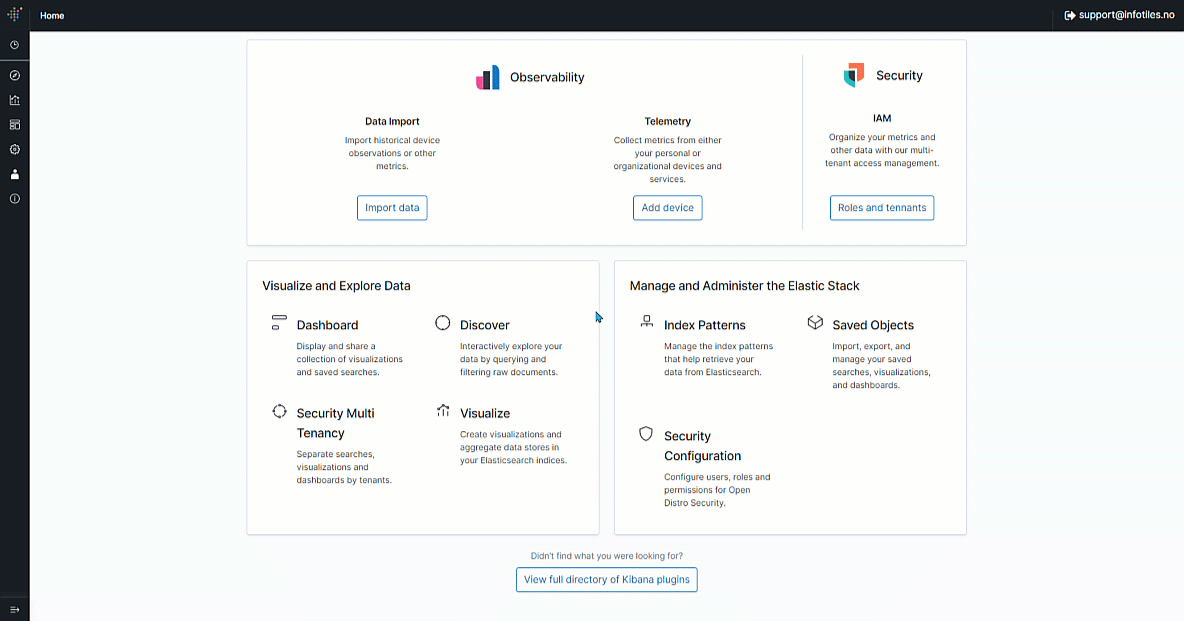This screenshot has width=1184, height=621.
Task: Click 'Import historical device observations' description
Action: click(392, 153)
